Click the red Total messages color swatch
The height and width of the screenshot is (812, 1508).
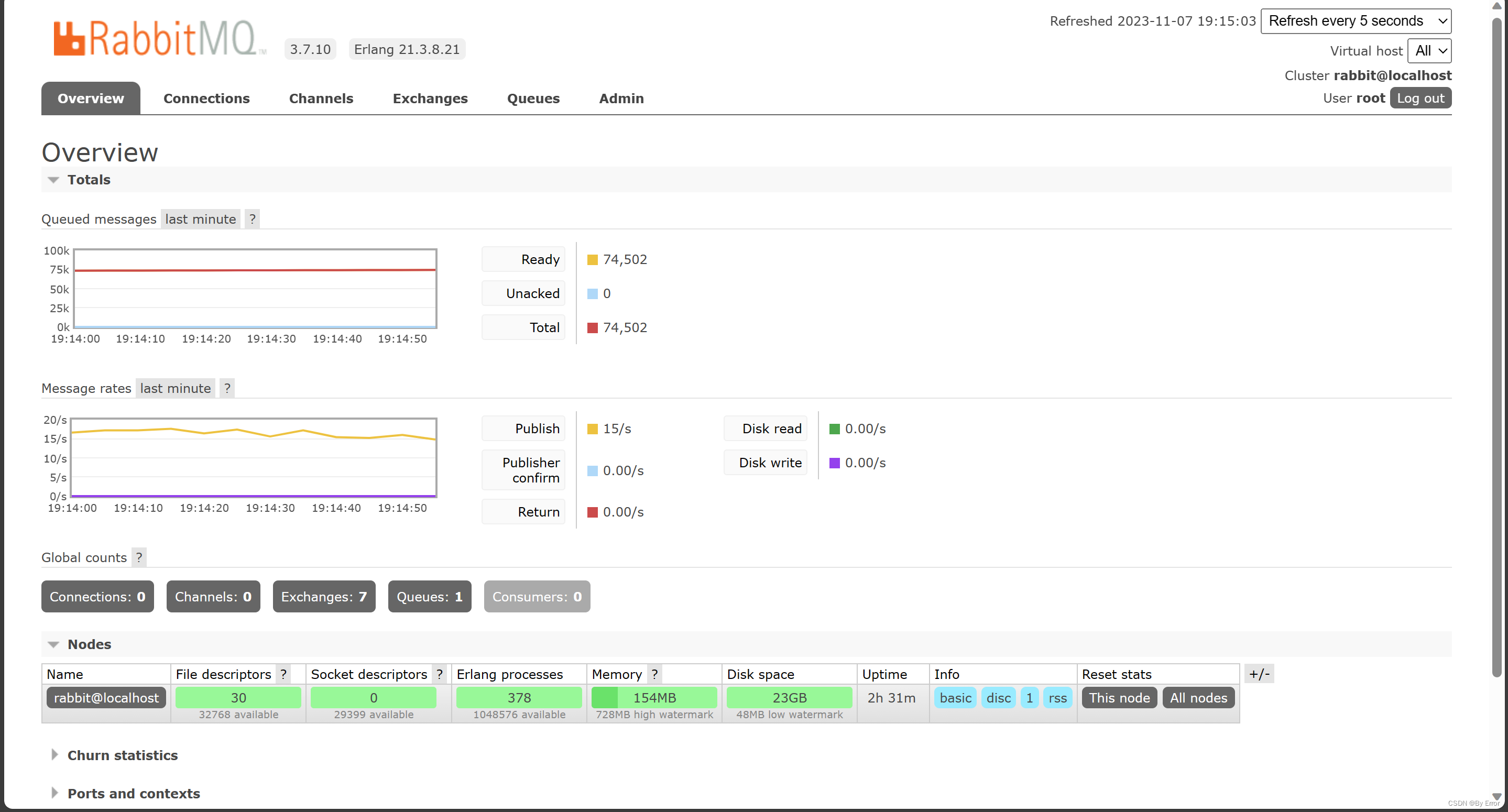click(590, 327)
